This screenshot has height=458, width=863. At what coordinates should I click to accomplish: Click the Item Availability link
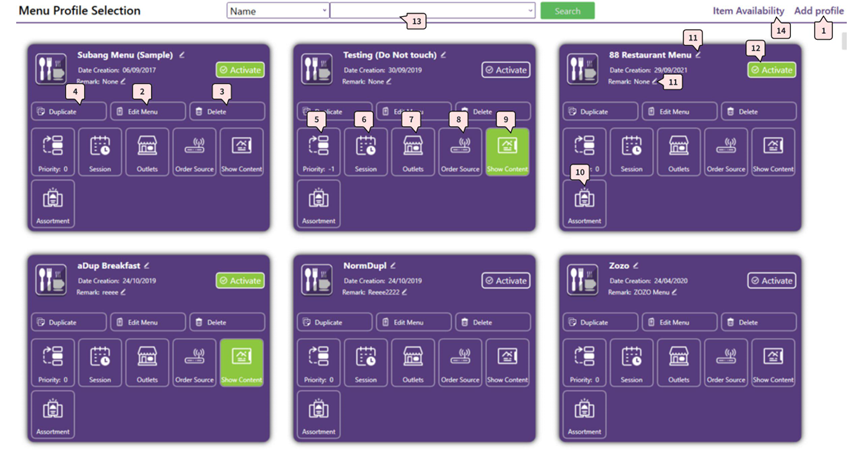point(748,11)
